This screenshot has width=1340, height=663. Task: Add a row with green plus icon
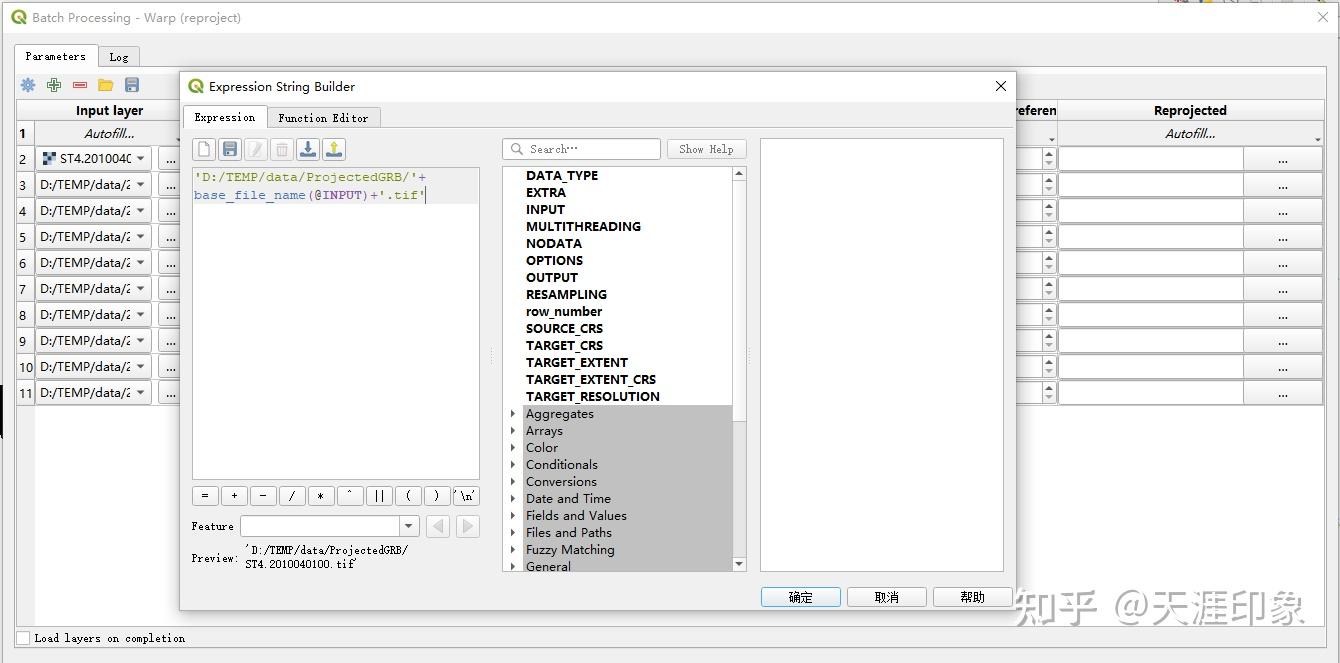point(54,85)
